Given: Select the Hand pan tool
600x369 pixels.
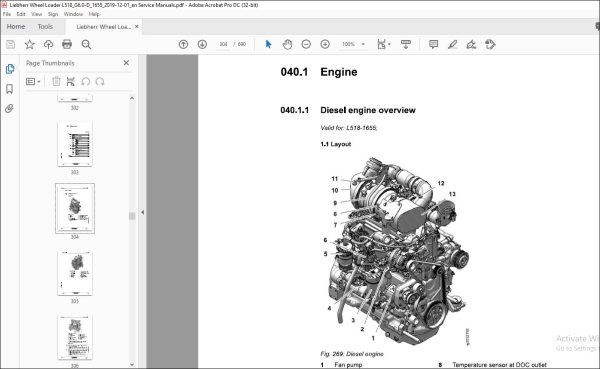Looking at the screenshot, I should 287,44.
